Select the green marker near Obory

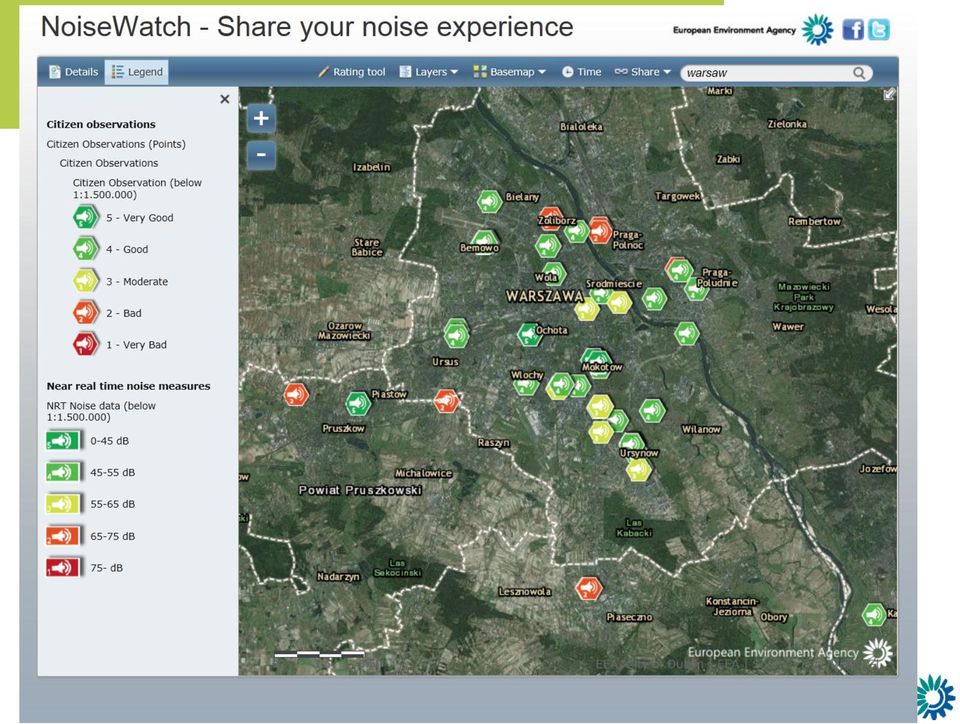pyautogui.click(x=874, y=614)
